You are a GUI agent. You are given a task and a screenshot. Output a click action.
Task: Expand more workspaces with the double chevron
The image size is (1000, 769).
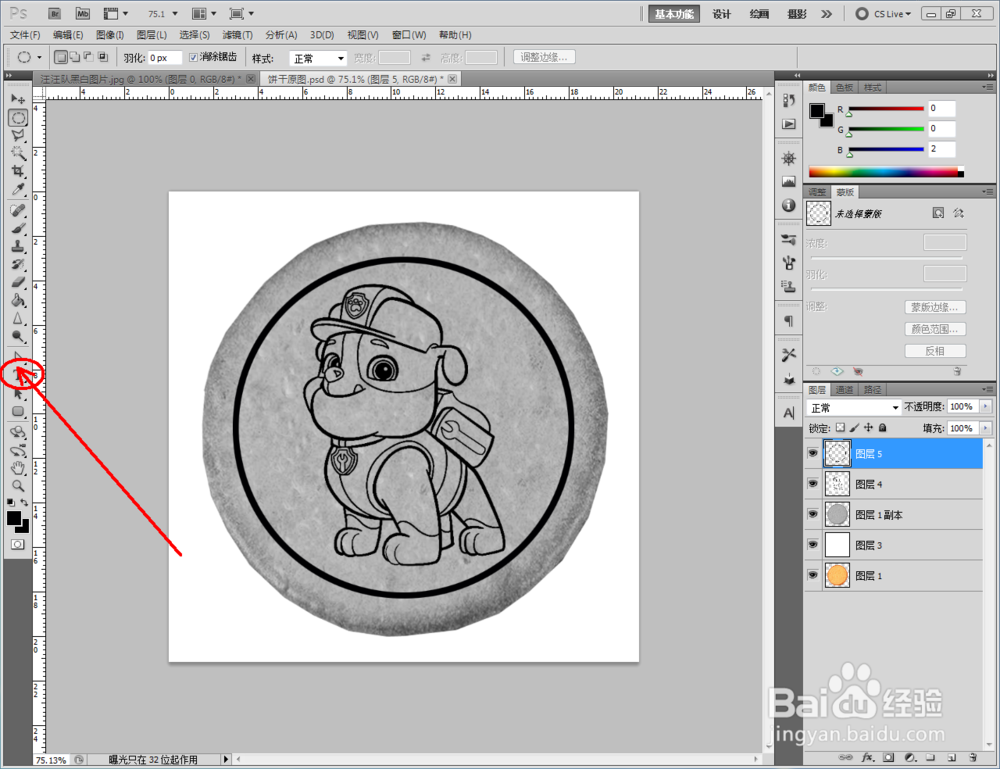827,13
